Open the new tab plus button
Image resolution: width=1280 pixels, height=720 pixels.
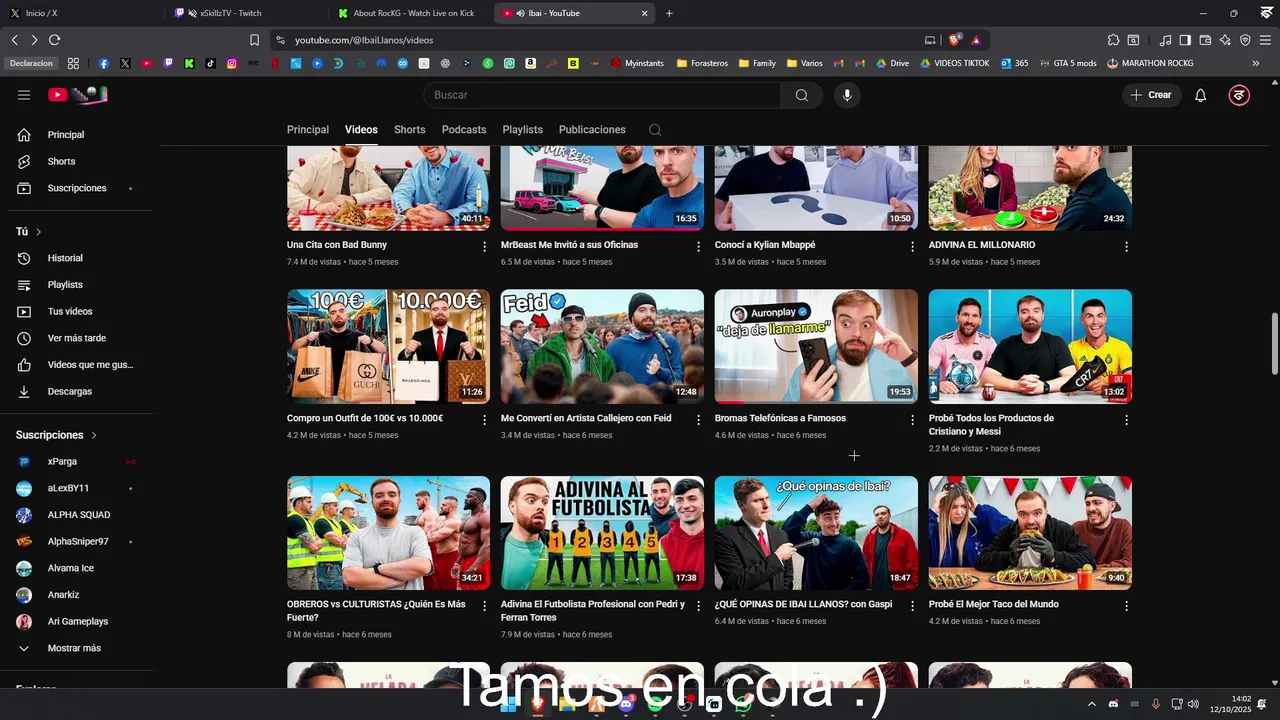669,13
